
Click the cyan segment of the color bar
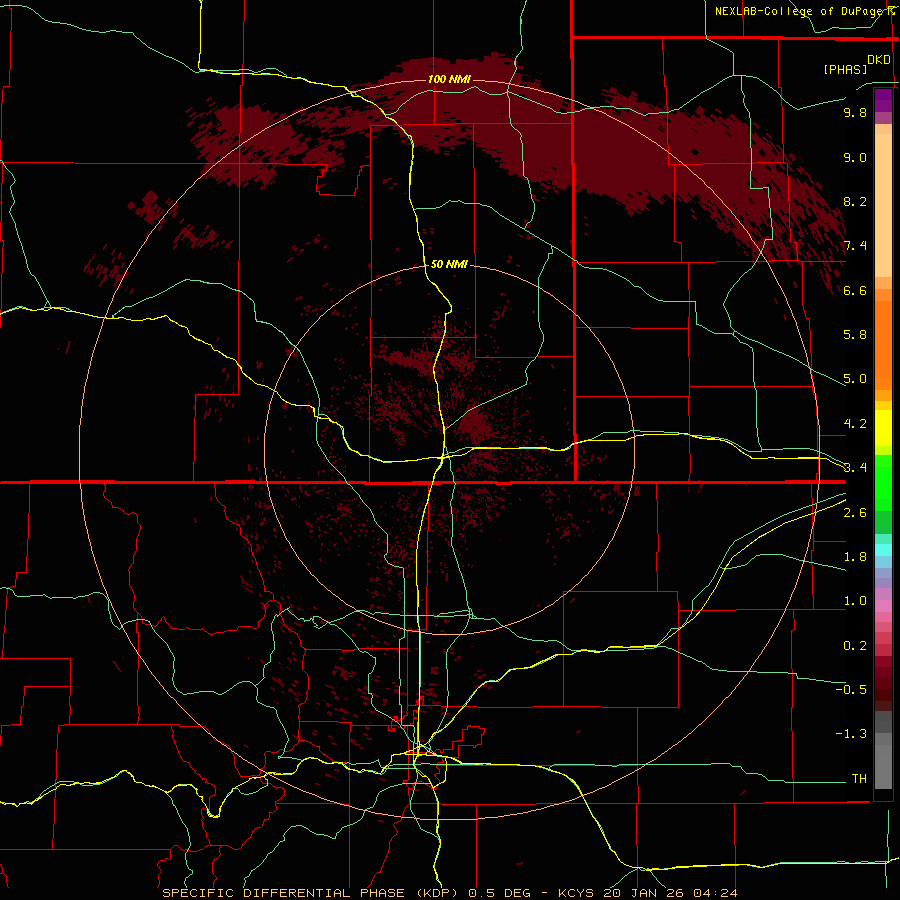click(x=883, y=550)
